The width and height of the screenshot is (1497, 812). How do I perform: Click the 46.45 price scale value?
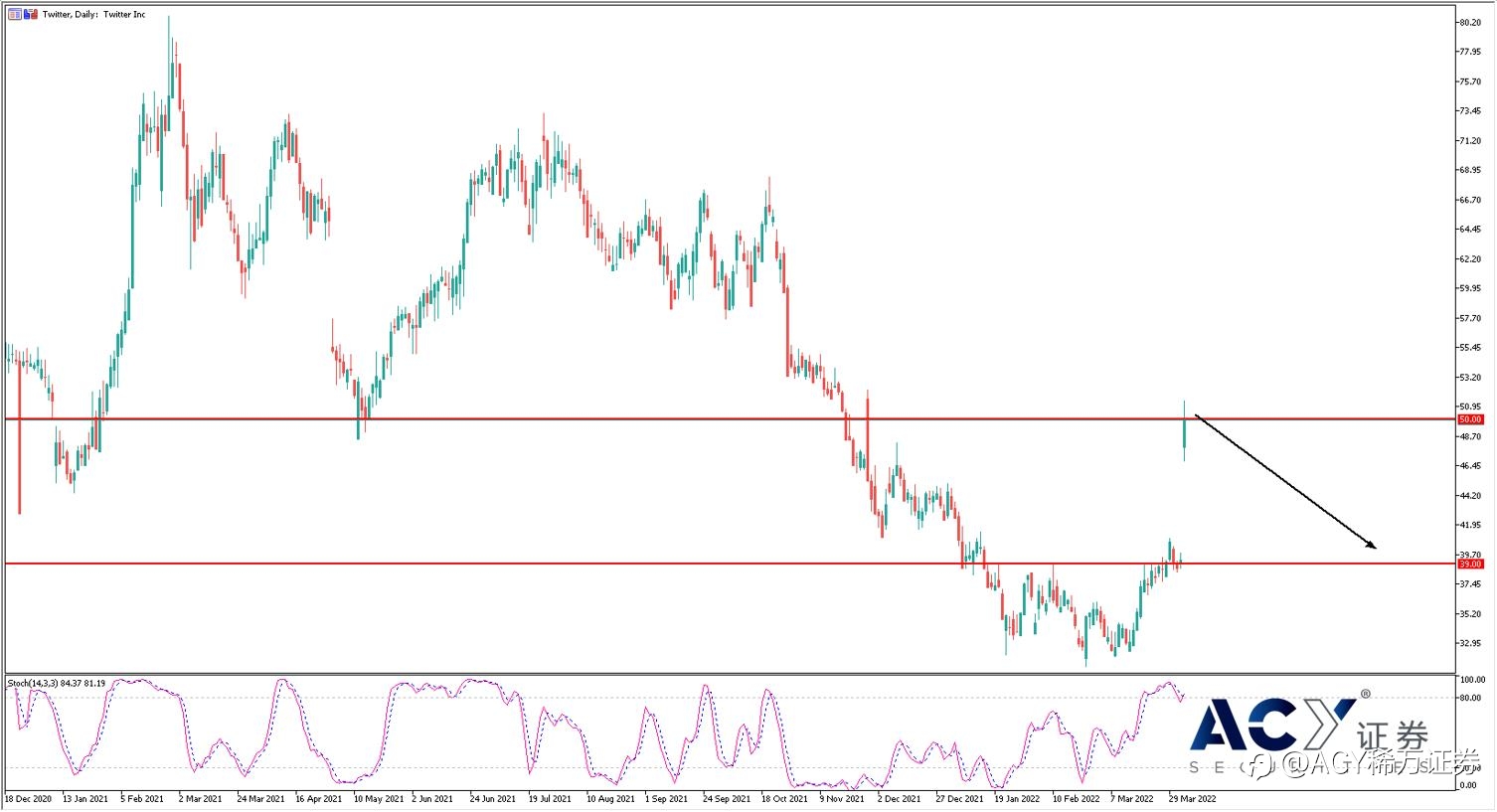pyautogui.click(x=1469, y=466)
